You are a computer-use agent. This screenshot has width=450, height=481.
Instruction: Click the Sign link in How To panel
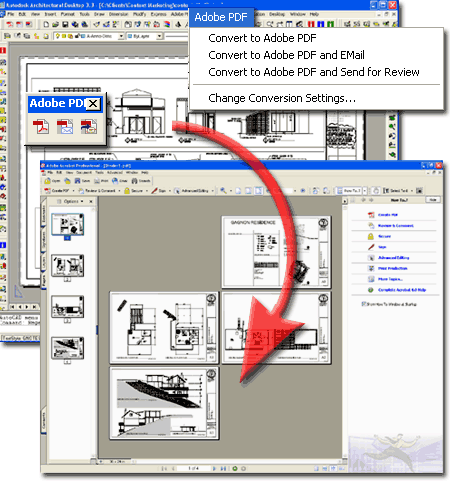(382, 247)
